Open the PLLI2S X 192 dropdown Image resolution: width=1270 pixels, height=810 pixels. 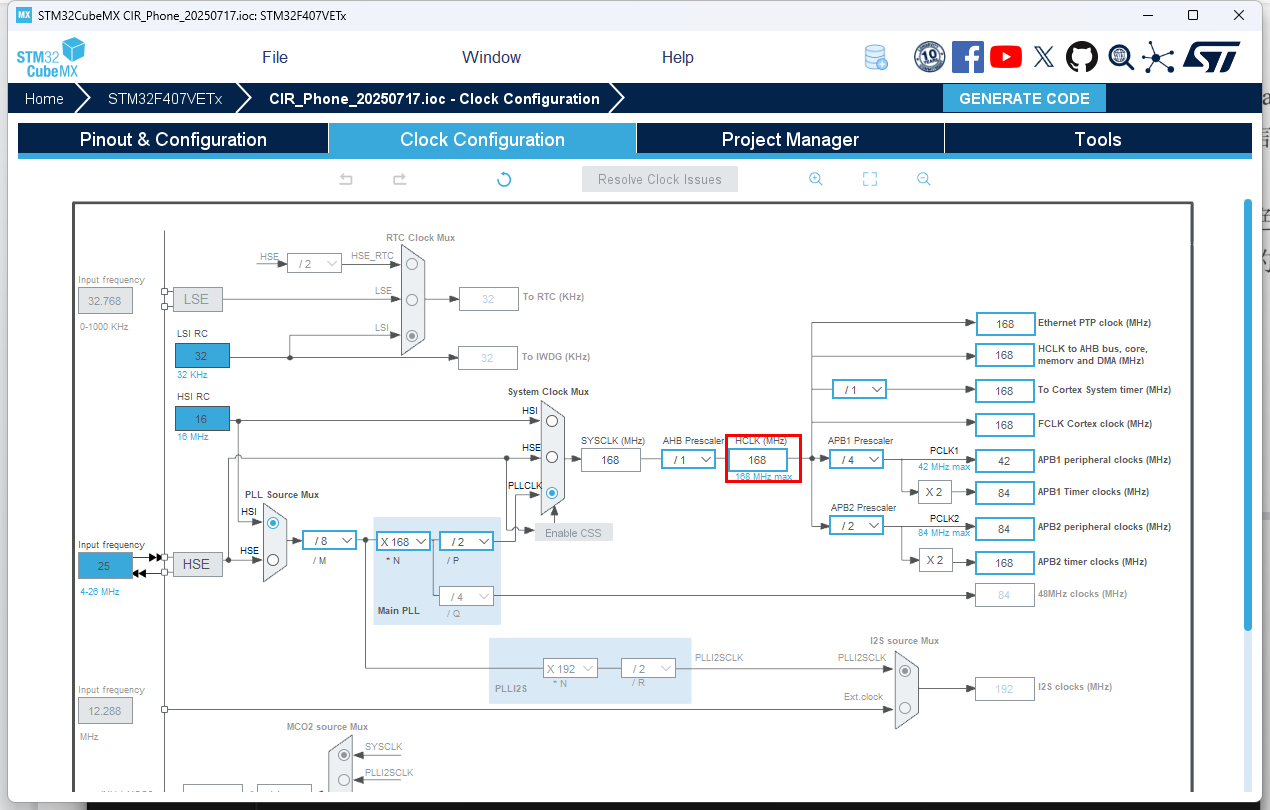point(570,668)
